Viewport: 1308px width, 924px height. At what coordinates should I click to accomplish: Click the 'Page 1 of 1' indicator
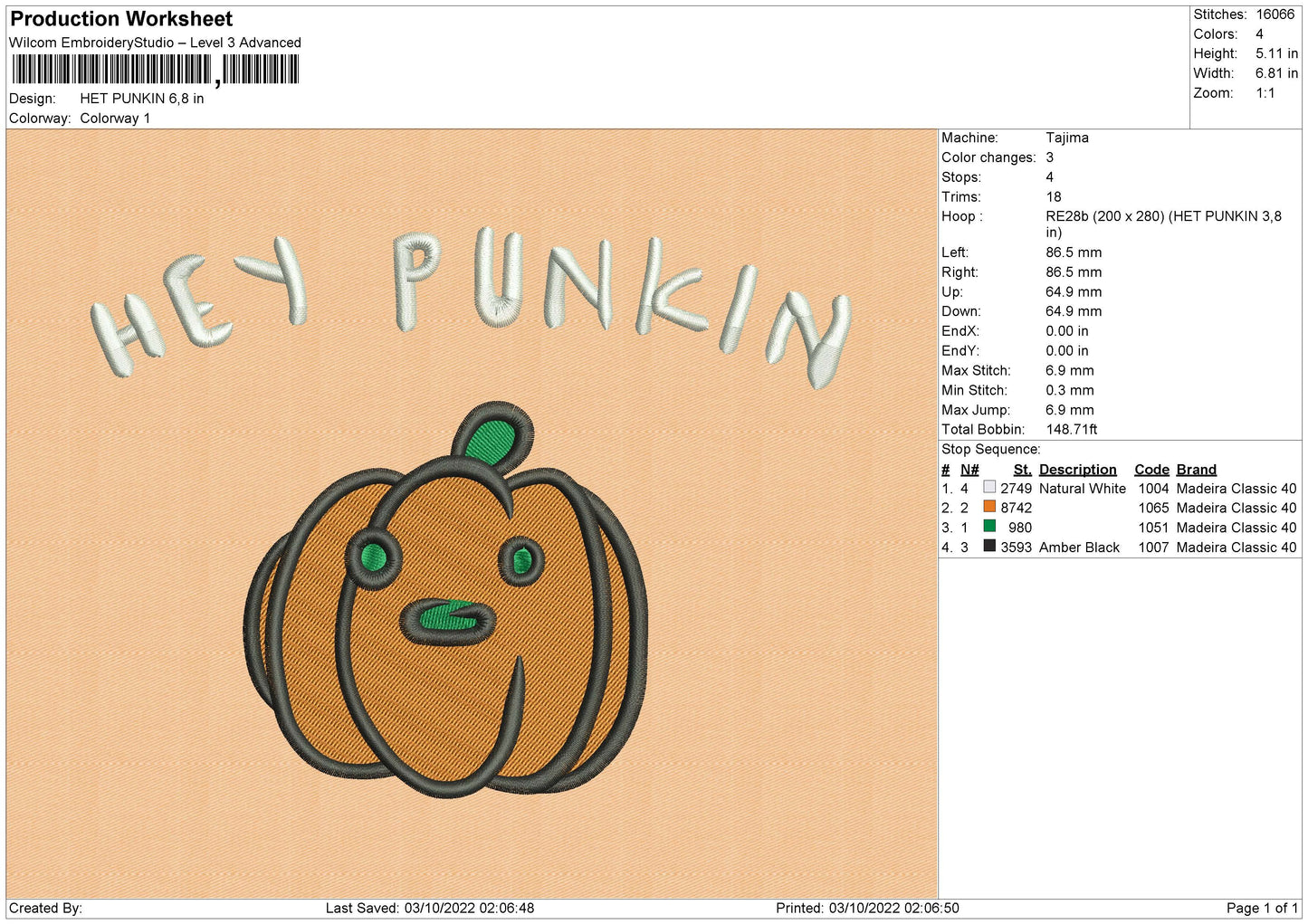point(1263,908)
